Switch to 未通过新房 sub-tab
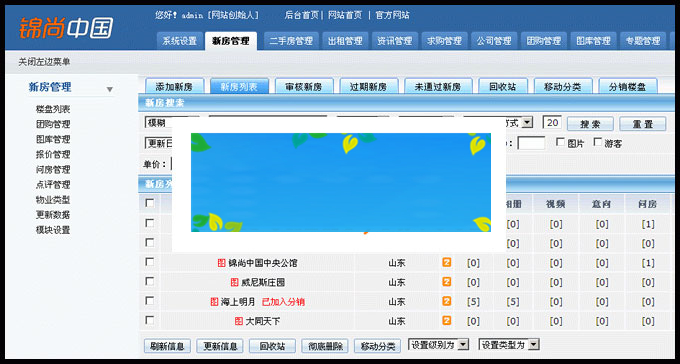This screenshot has height=364, width=680. click(438, 86)
